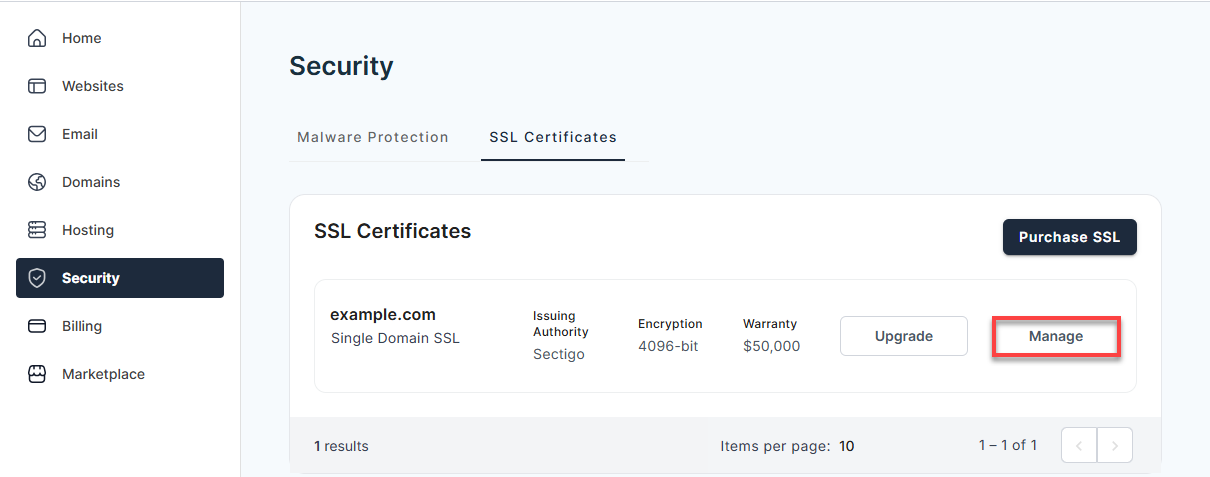
Task: Click the Marketplace store icon
Action: coord(37,374)
